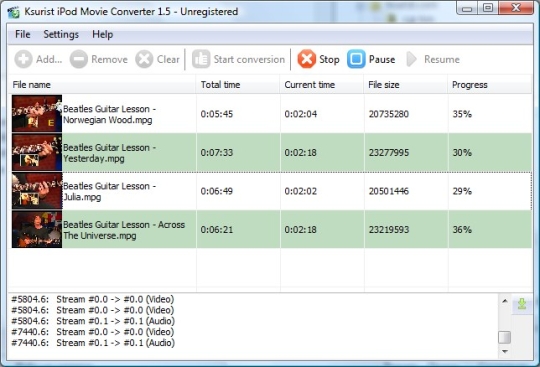The height and width of the screenshot is (367, 540).
Task: Select the Julia video thumbnail
Action: point(37,191)
